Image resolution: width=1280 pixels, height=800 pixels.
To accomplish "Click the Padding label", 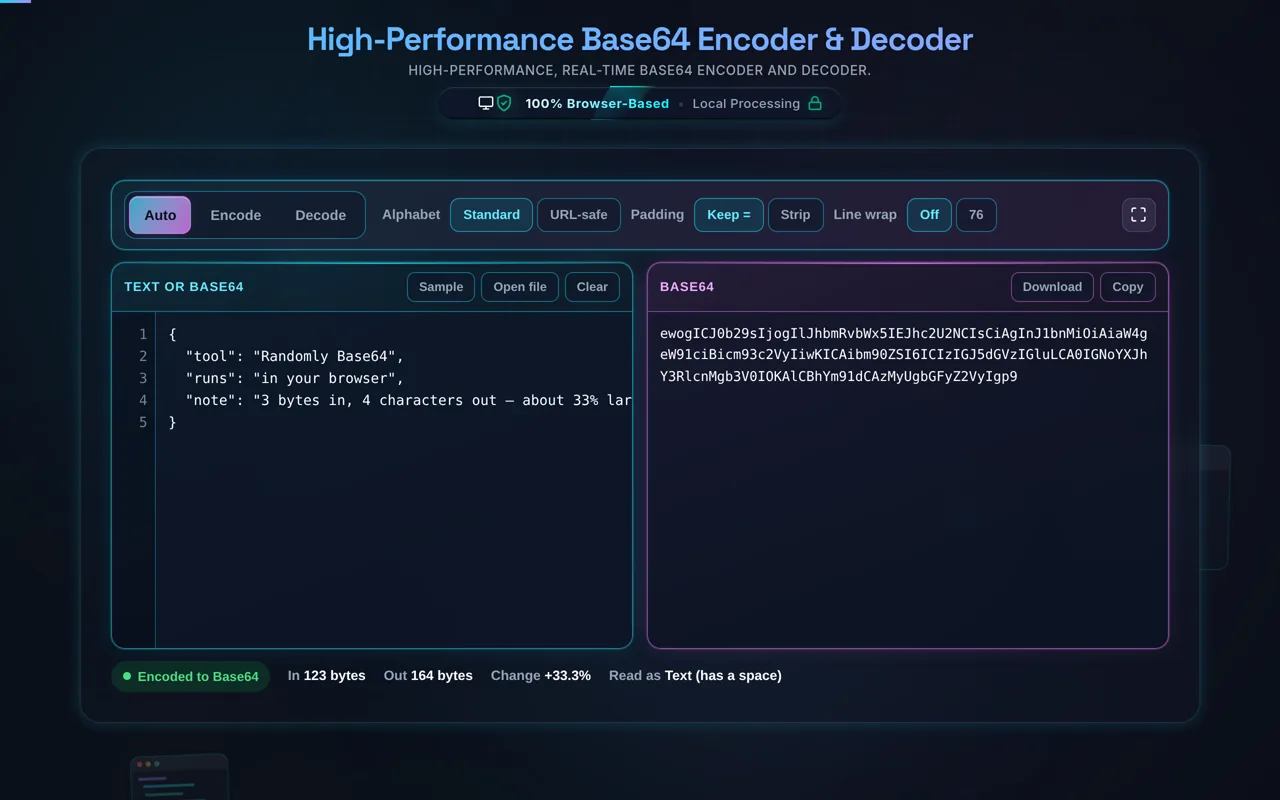I will (x=657, y=215).
